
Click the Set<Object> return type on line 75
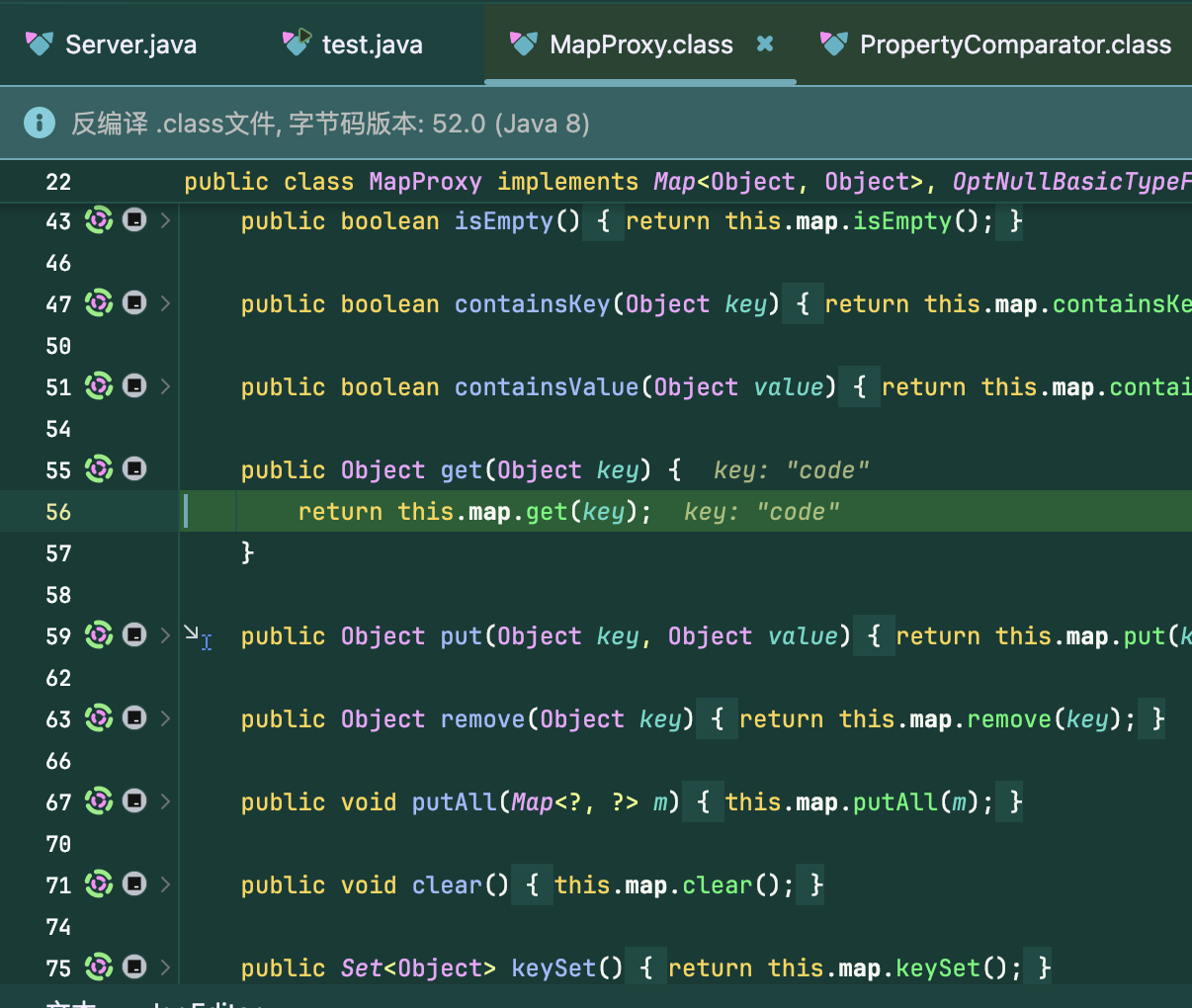[418, 967]
